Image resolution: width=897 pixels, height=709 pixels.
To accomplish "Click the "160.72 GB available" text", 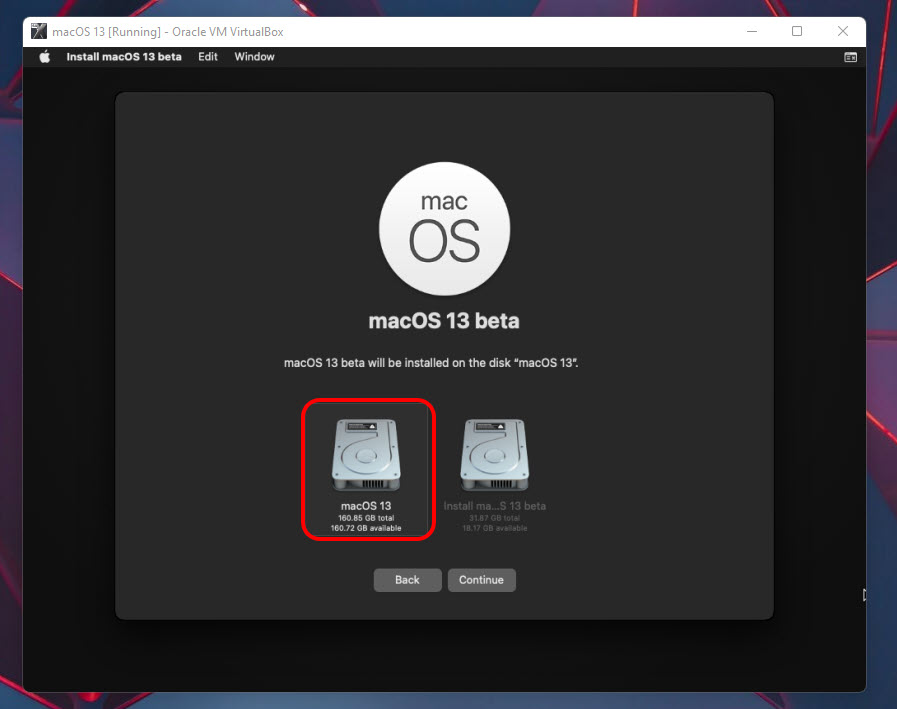I will (x=366, y=528).
